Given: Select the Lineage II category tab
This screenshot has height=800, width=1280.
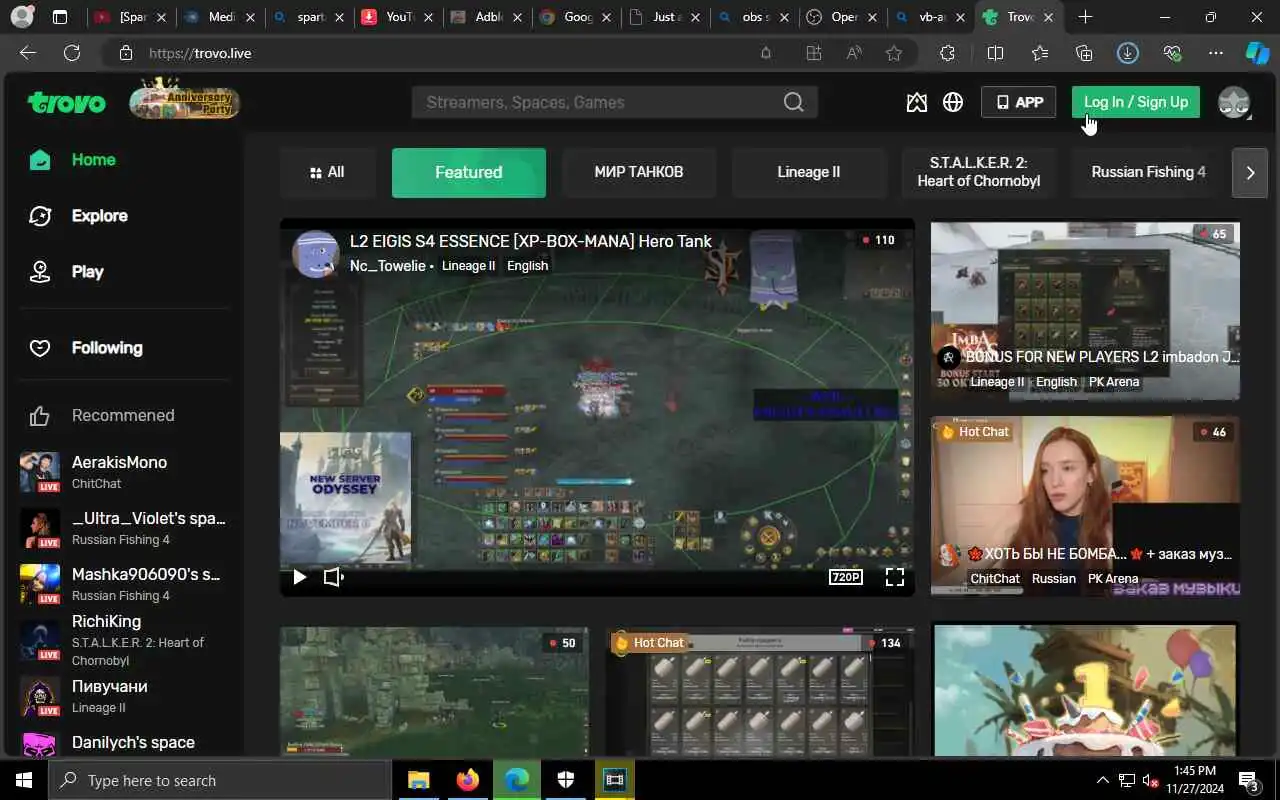Looking at the screenshot, I should click(809, 172).
